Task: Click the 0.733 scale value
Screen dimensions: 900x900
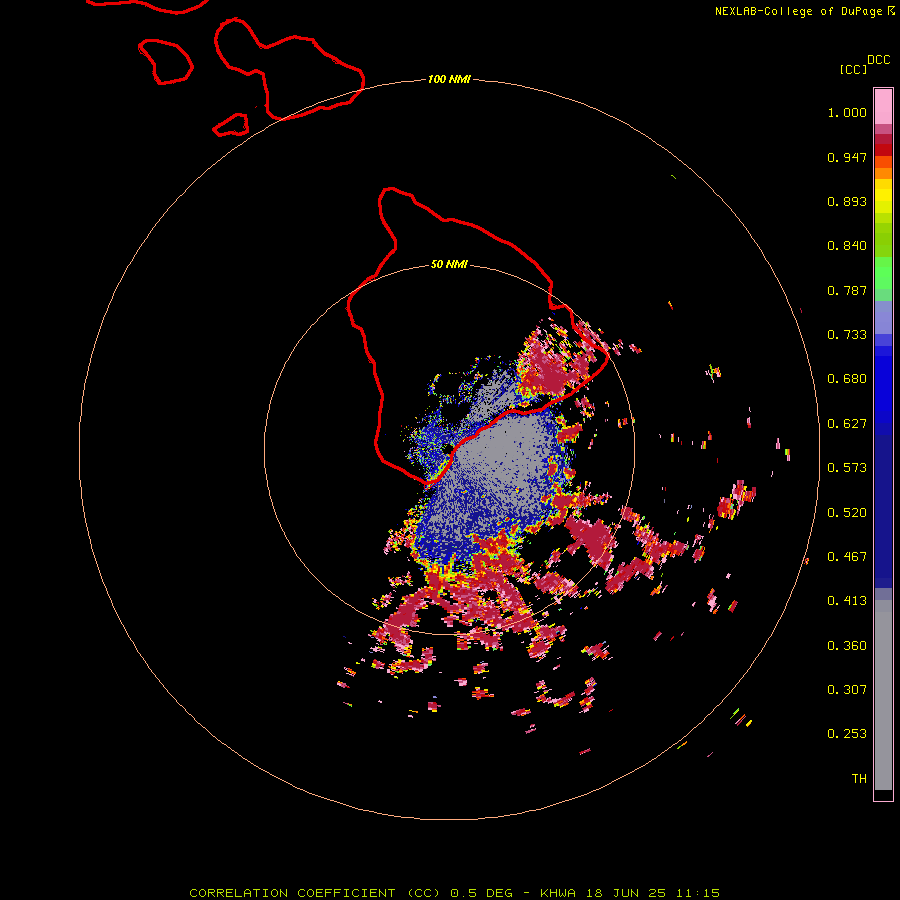Action: [x=847, y=335]
